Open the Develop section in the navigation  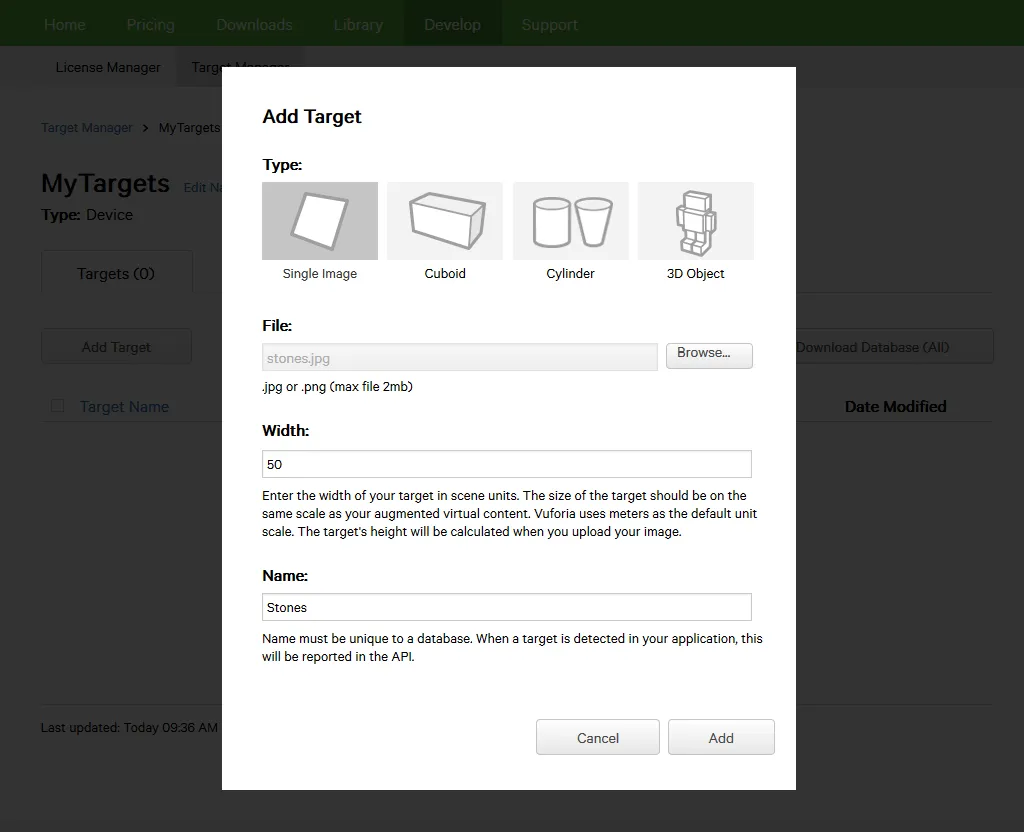coord(452,23)
